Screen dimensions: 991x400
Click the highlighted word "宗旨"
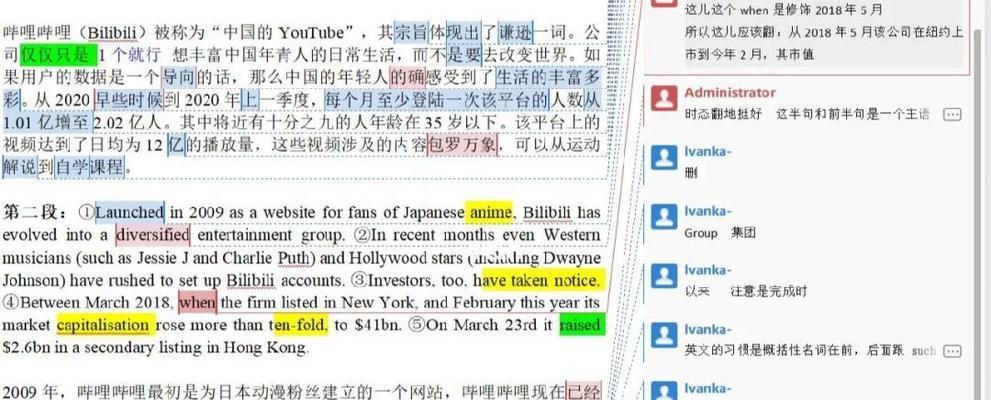pyautogui.click(x=411, y=32)
